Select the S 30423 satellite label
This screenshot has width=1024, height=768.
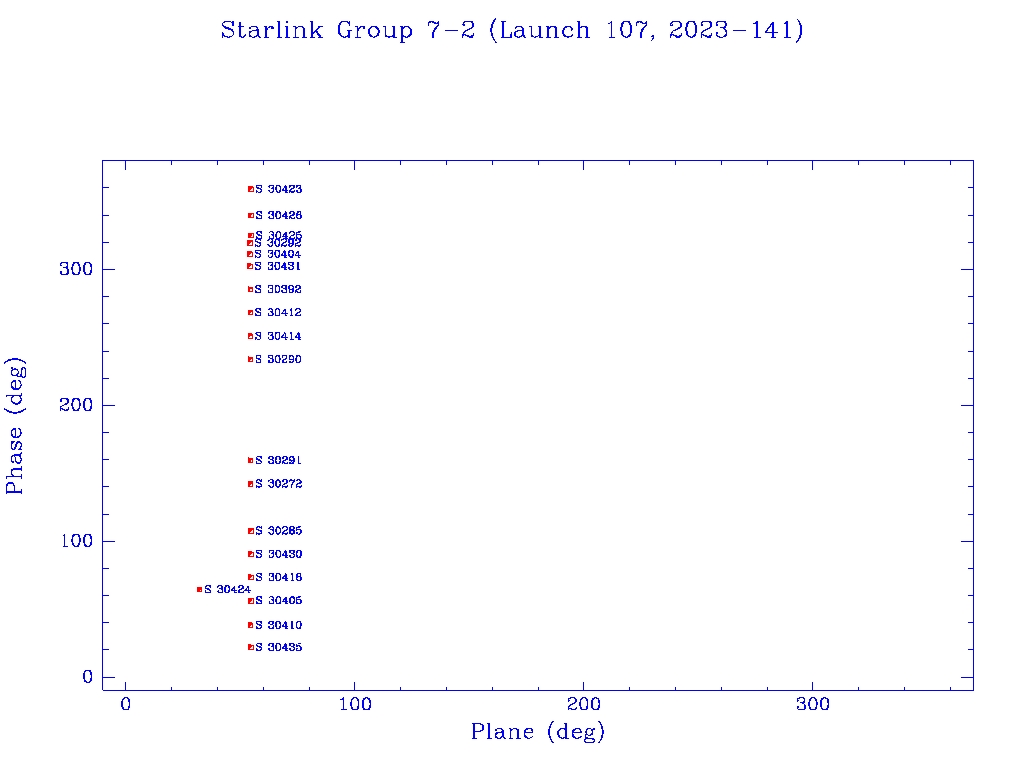[x=279, y=189]
